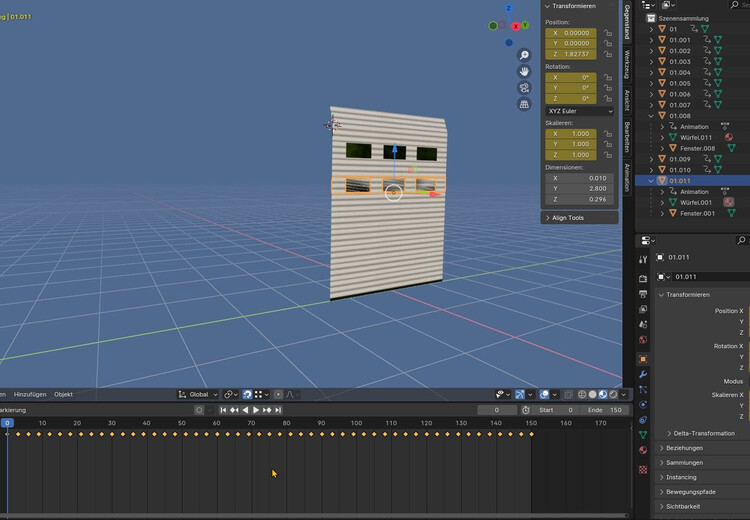
Task: Open the viewport shading options dropdown
Action: [x=624, y=394]
